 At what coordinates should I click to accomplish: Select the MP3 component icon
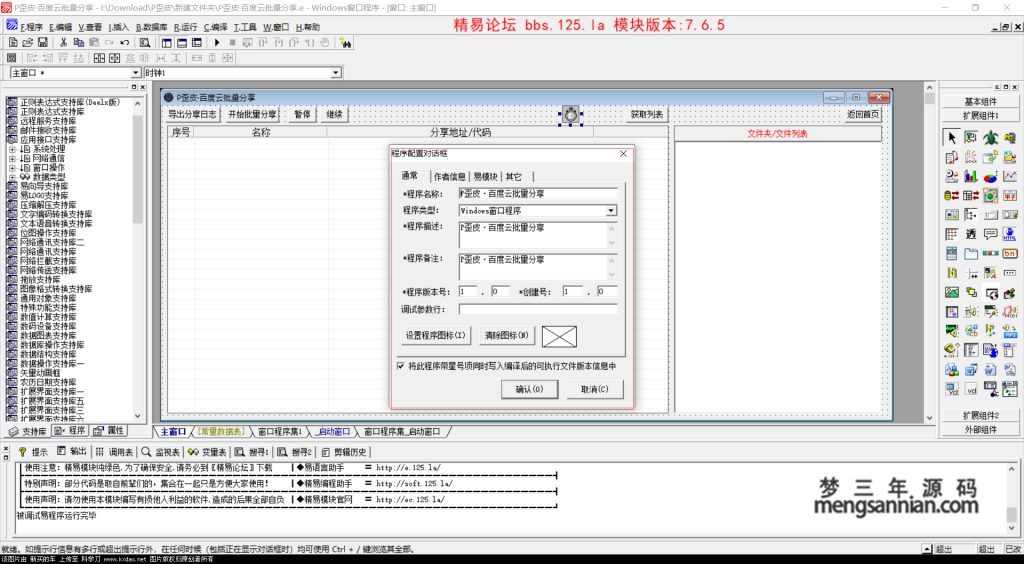pos(1010,332)
